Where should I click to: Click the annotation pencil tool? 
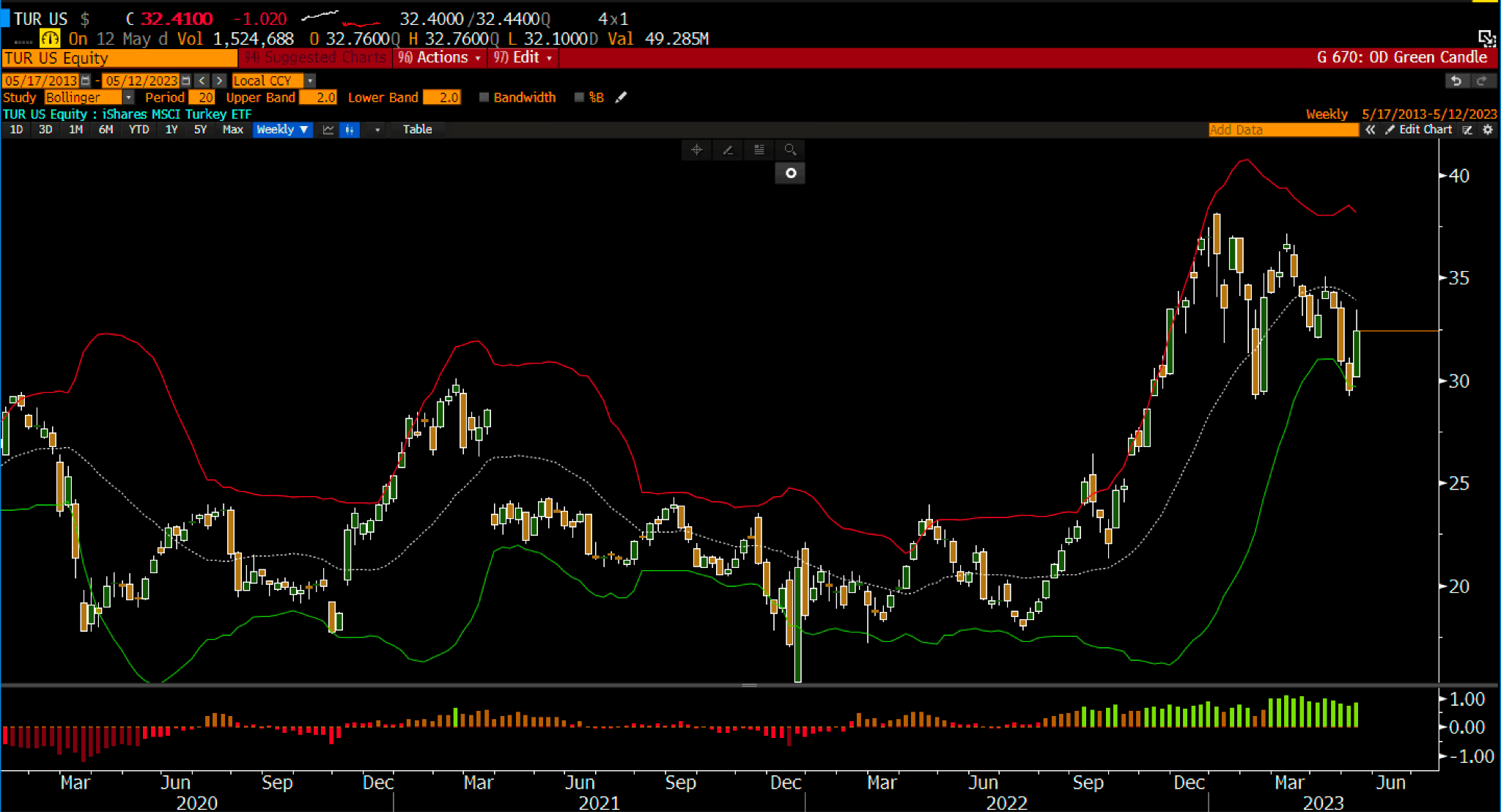[728, 150]
